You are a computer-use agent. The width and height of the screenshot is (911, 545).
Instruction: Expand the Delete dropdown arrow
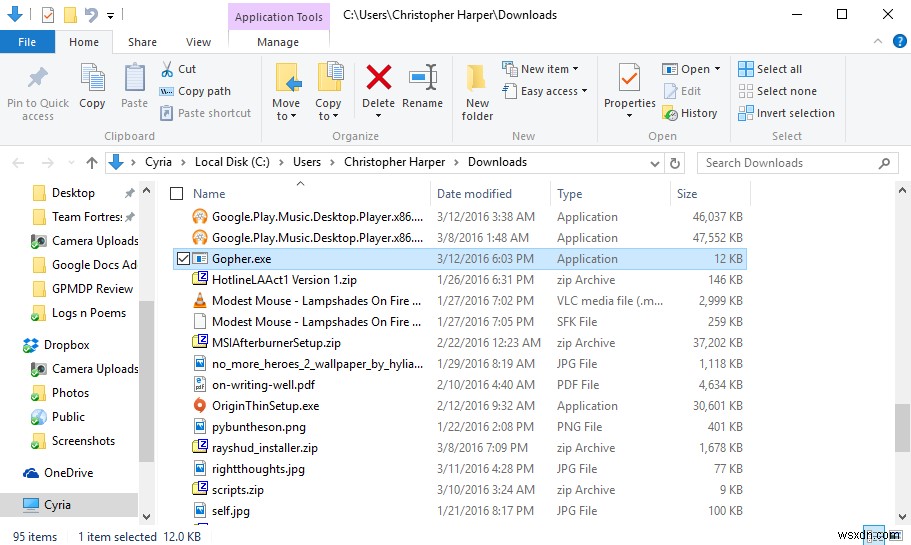pos(378,116)
